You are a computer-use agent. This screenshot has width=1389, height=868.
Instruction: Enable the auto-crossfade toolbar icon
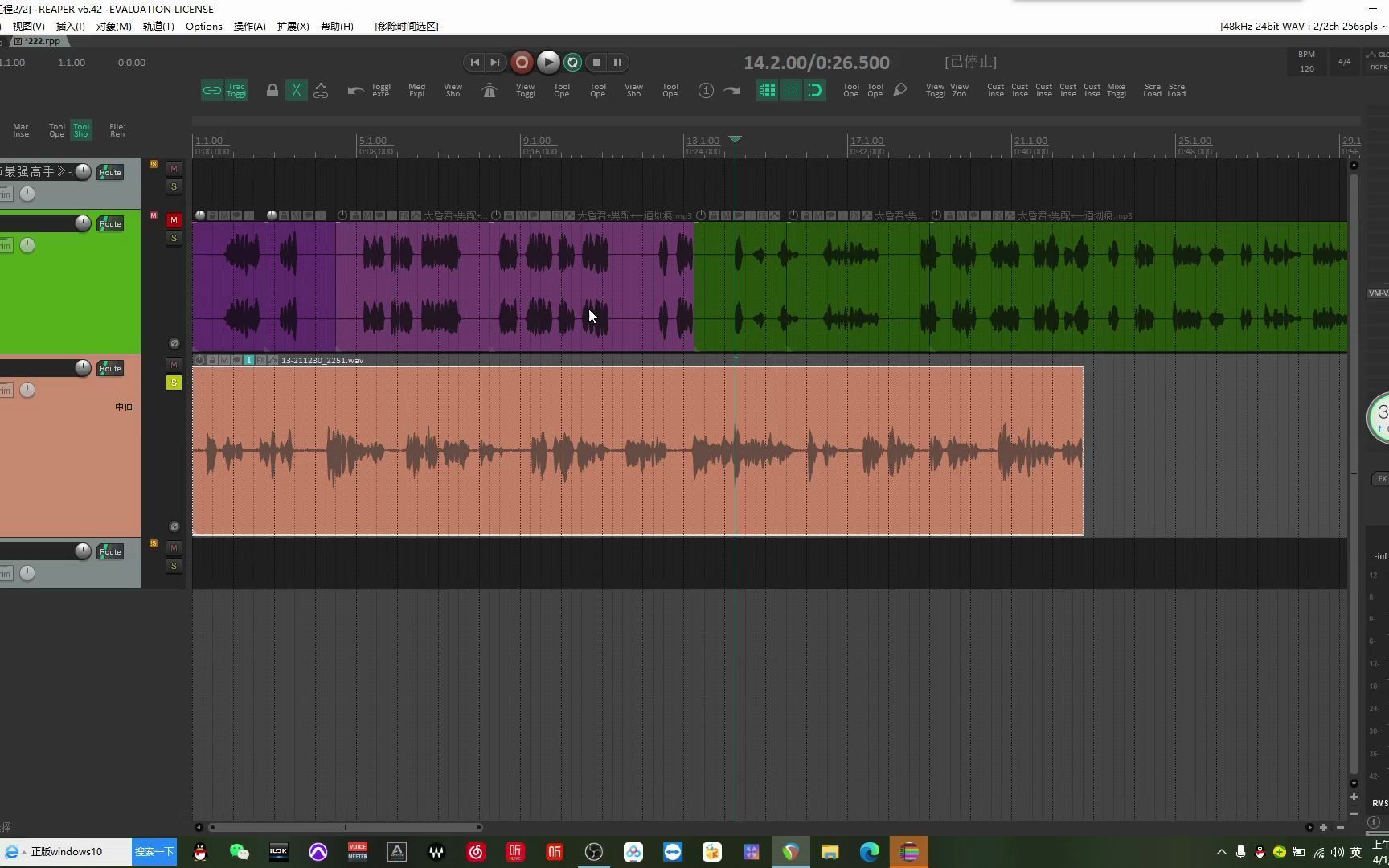click(x=297, y=90)
